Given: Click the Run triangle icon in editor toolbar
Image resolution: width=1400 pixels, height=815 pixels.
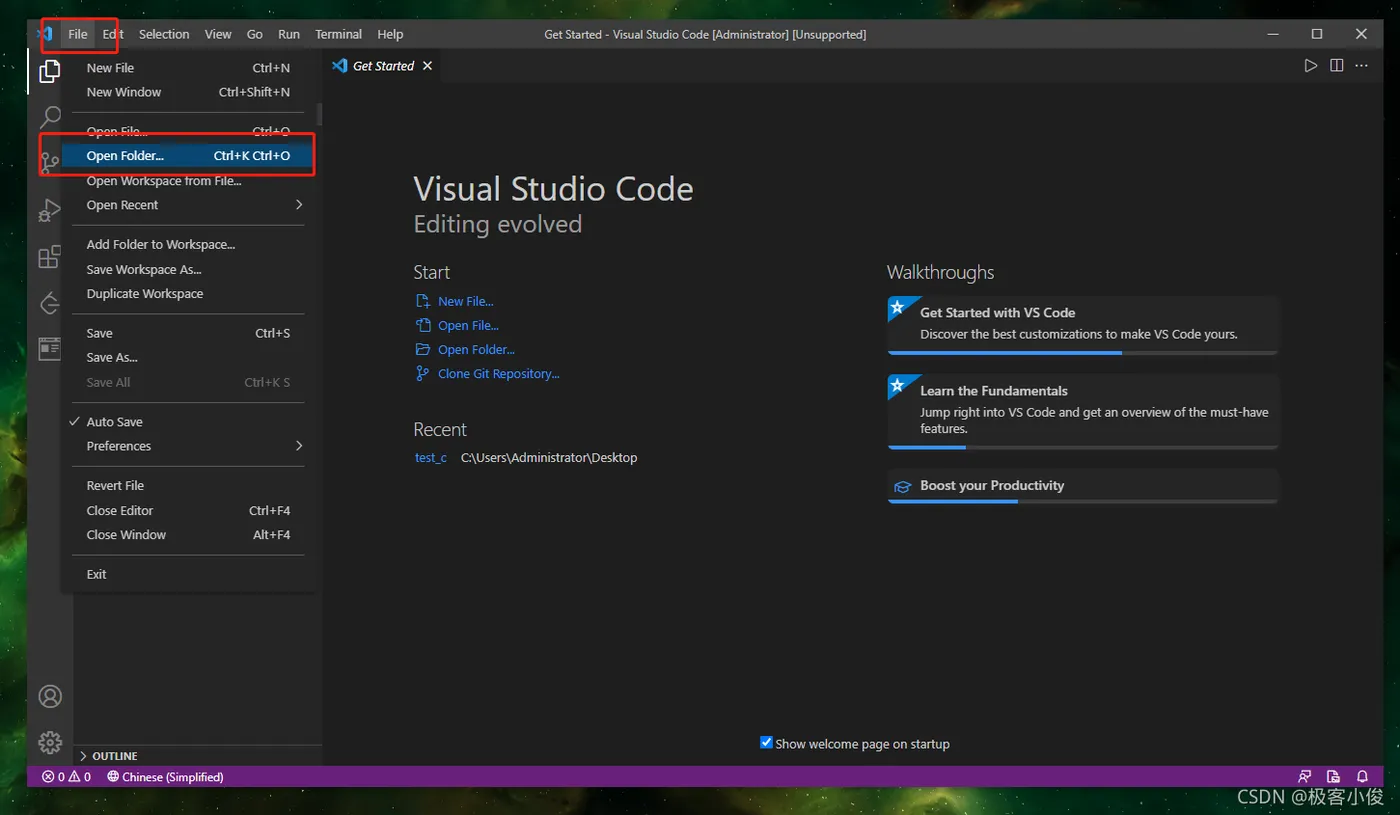Looking at the screenshot, I should 1310,66.
